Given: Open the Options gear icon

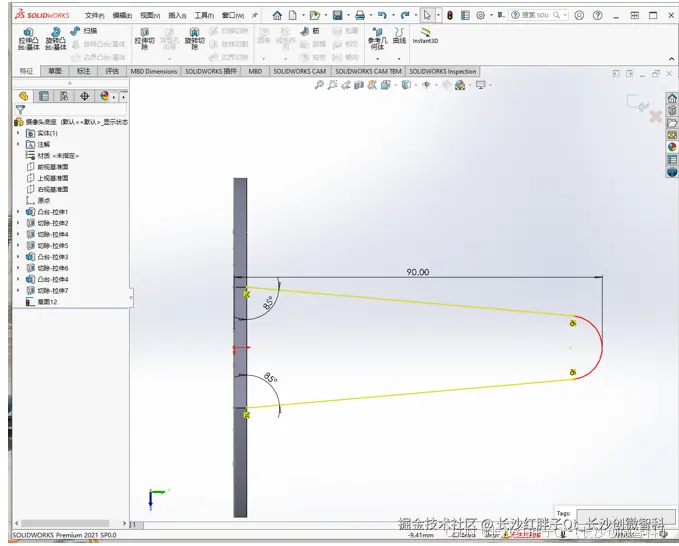Looking at the screenshot, I should 481,15.
